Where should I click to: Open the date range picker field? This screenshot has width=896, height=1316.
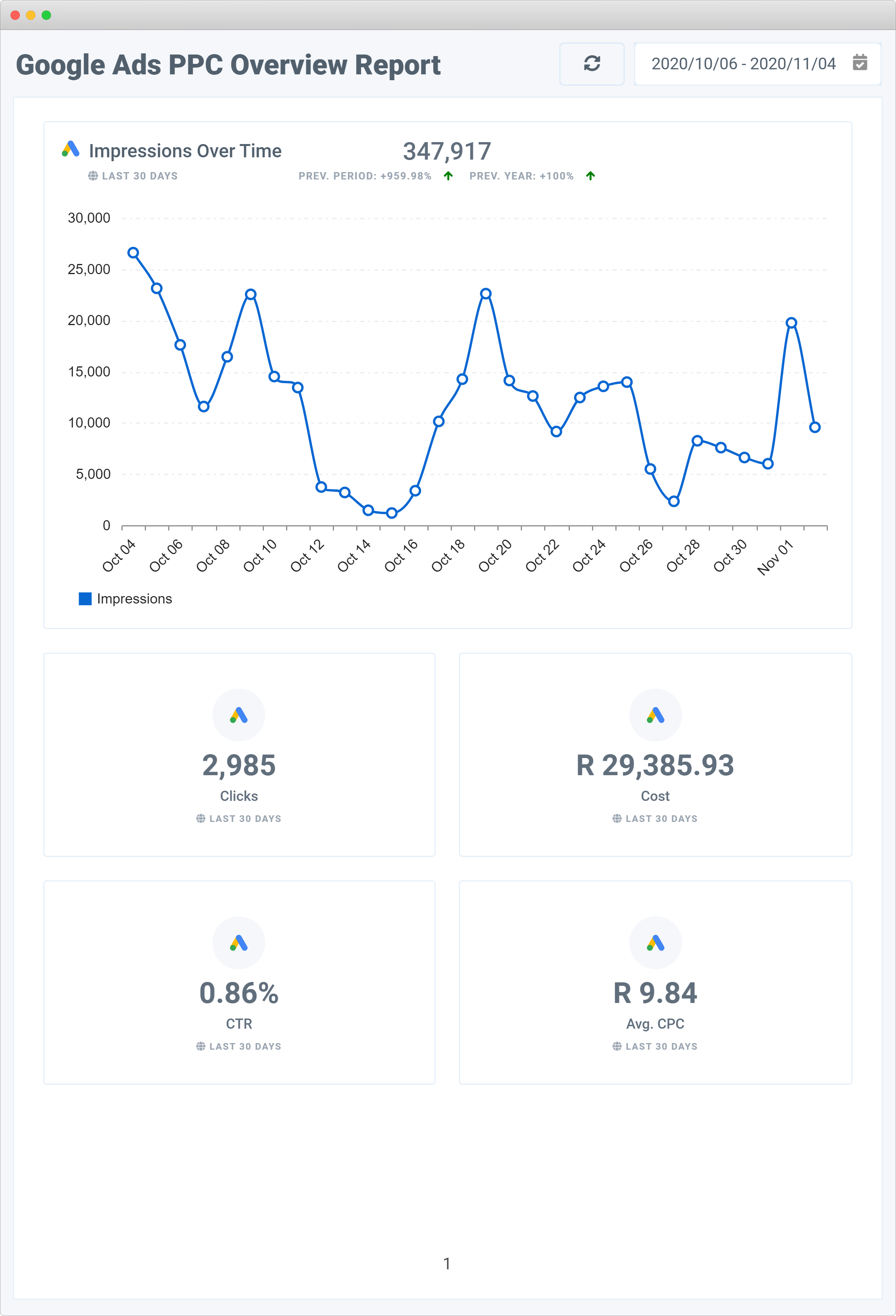coord(757,63)
